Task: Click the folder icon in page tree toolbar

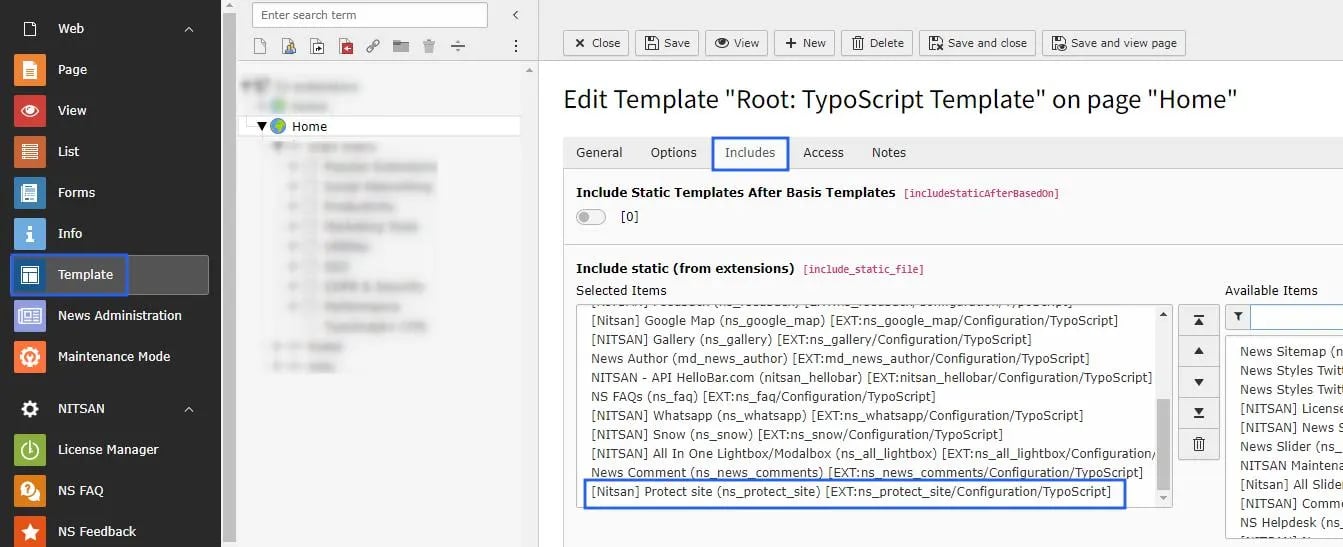Action: click(401, 46)
